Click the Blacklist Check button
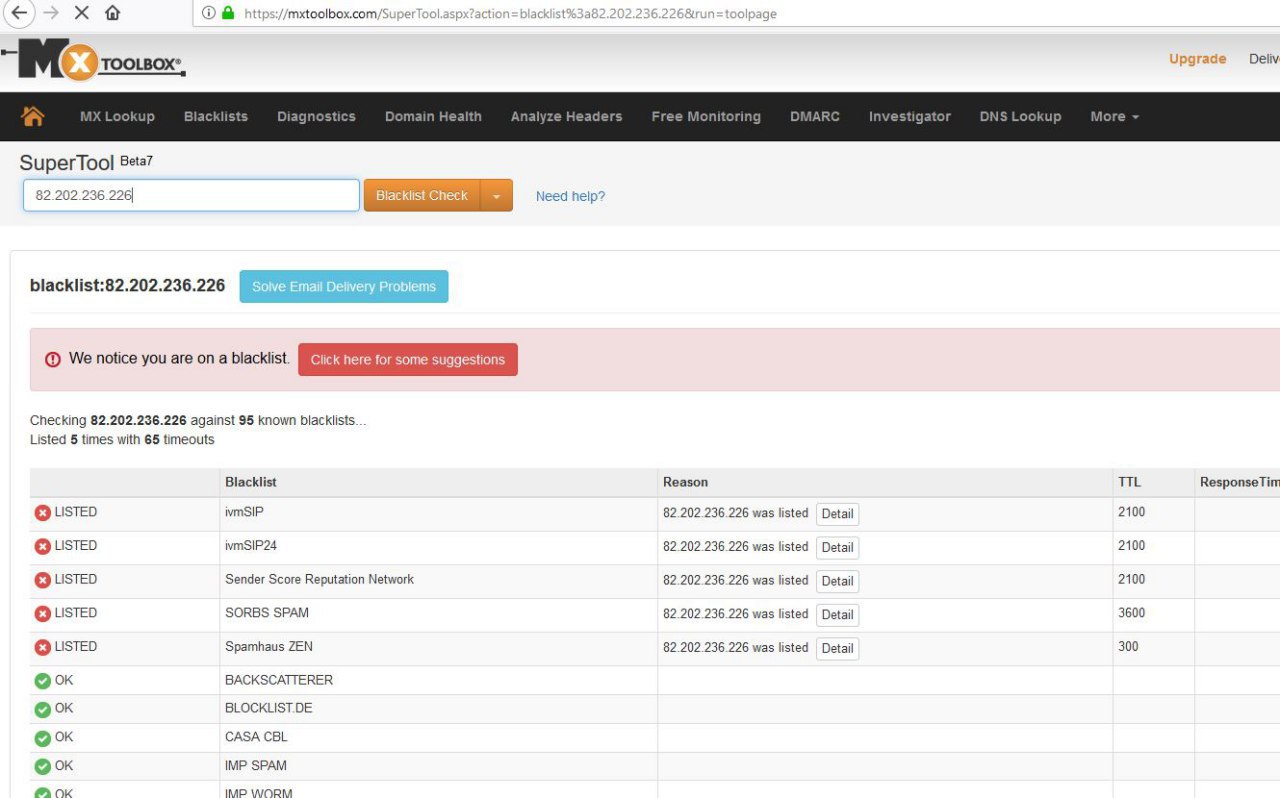This screenshot has height=798, width=1280. pos(422,196)
